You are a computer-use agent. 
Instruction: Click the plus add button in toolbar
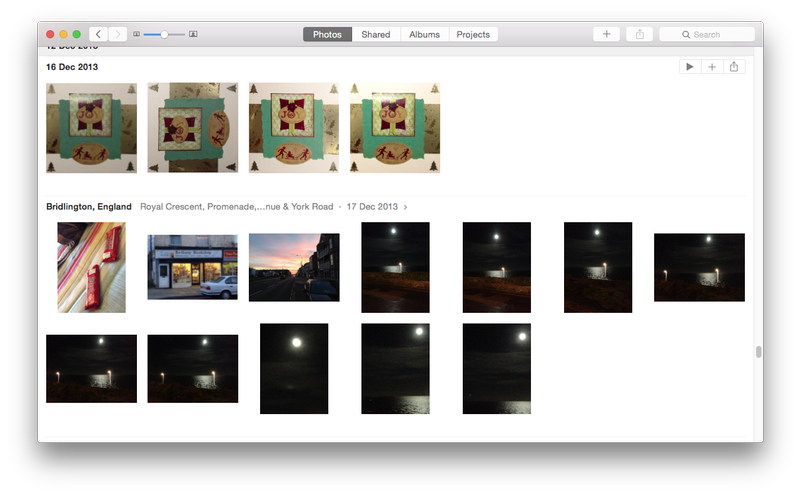[606, 34]
